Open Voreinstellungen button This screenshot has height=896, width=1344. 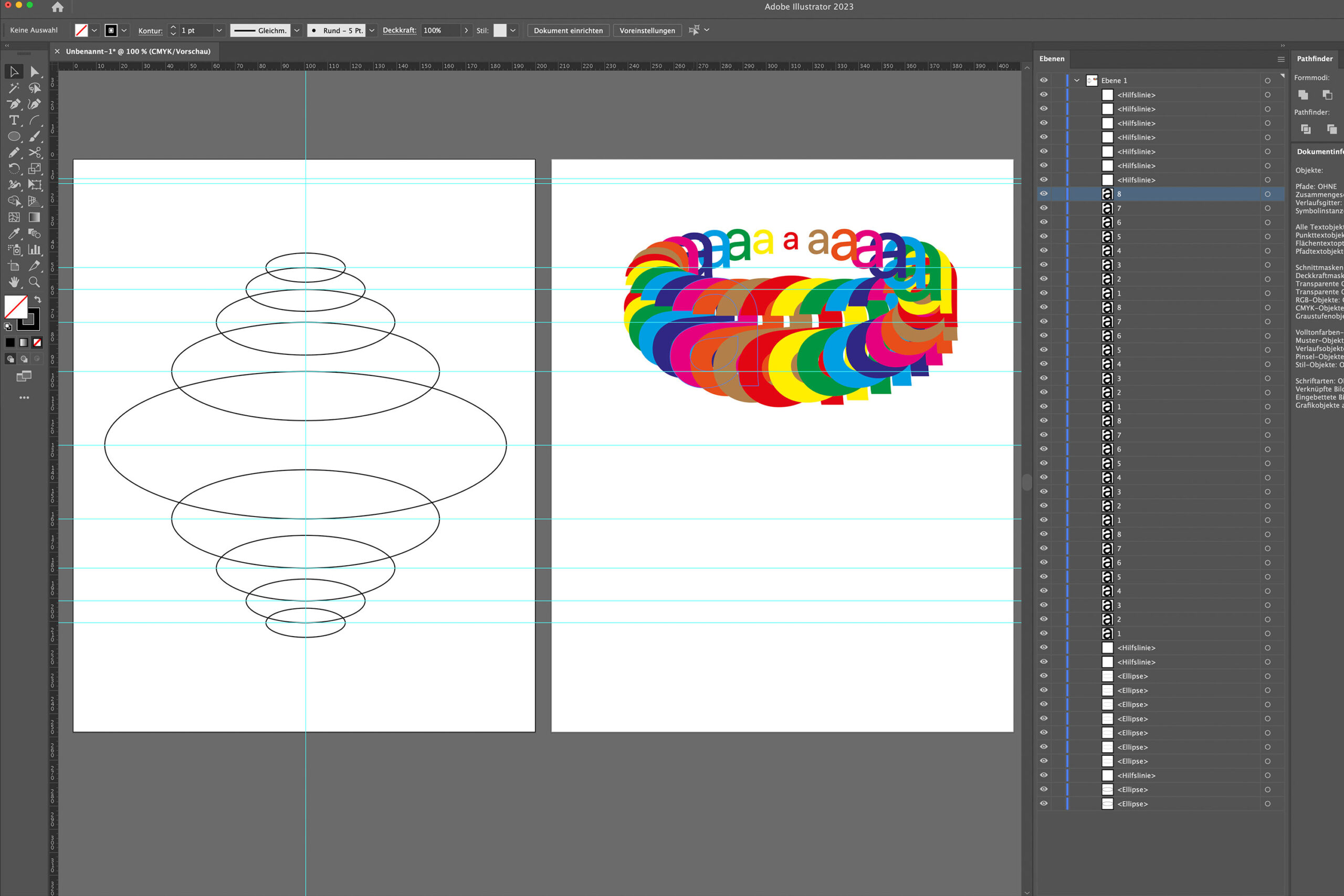point(647,30)
